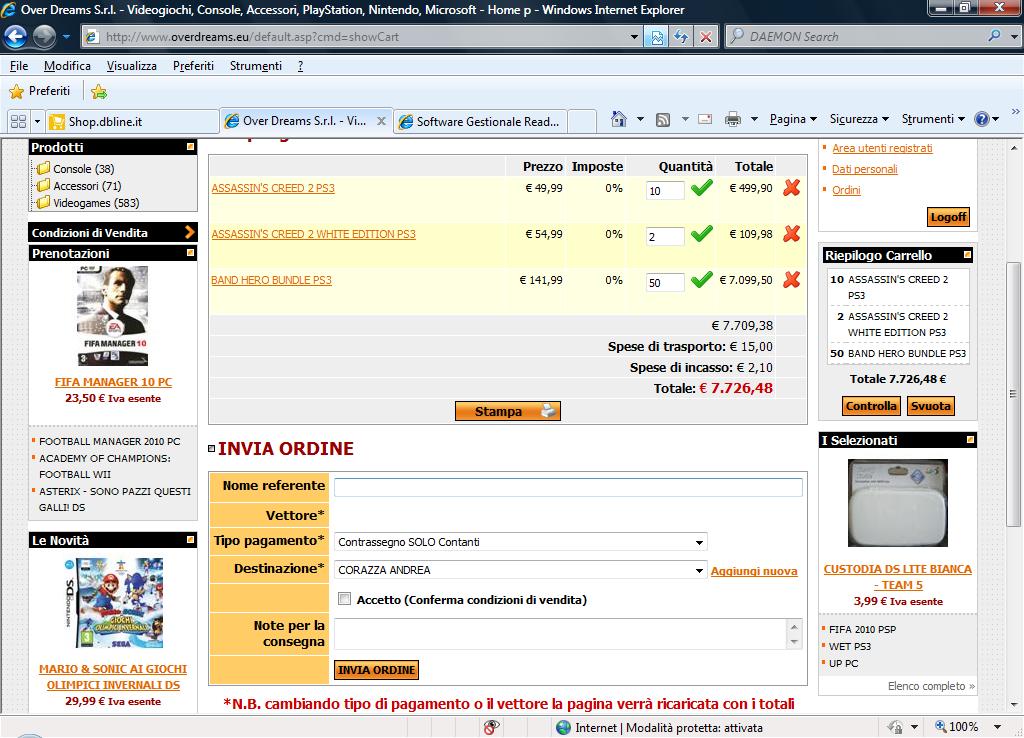Refresh the page with the reload icon
This screenshot has height=738, width=1024.
681,37
